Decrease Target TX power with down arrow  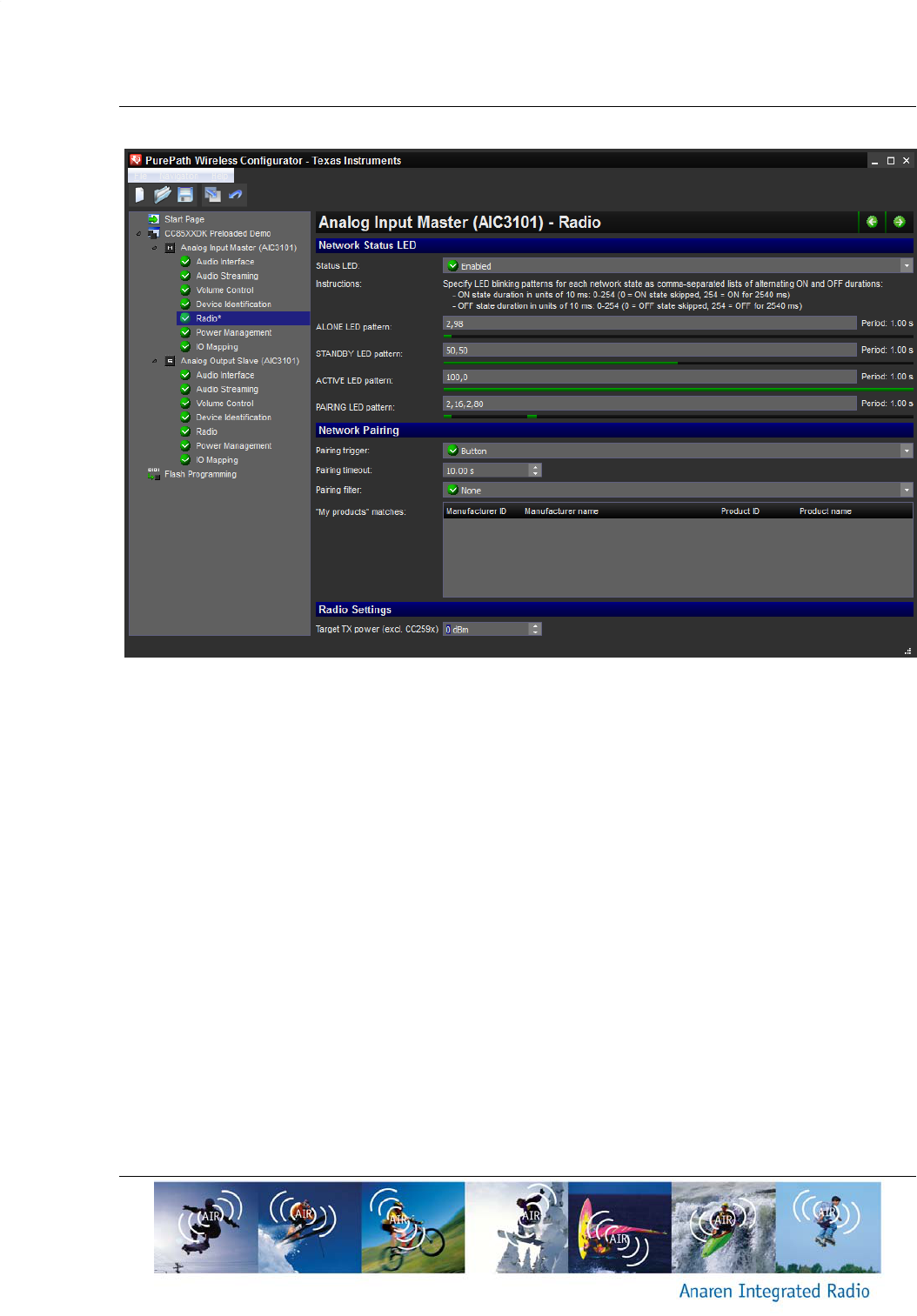(536, 631)
